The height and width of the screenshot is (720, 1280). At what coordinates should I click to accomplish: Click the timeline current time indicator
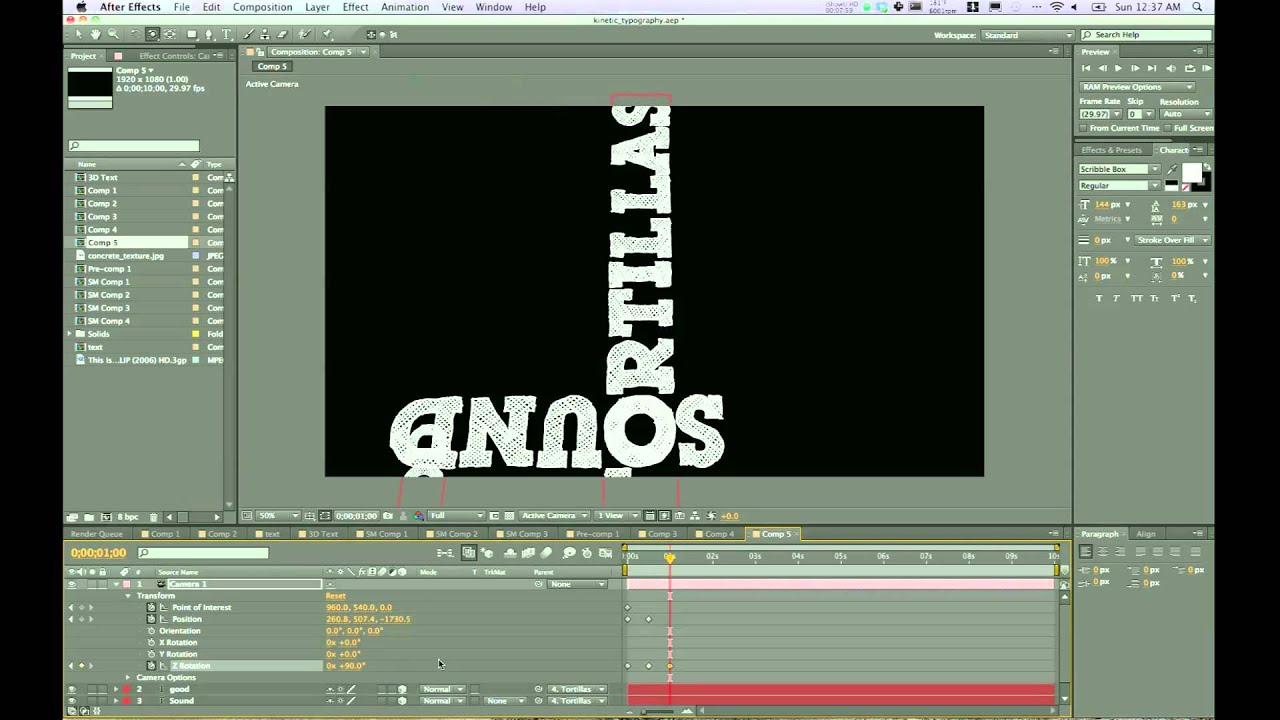pyautogui.click(x=669, y=557)
